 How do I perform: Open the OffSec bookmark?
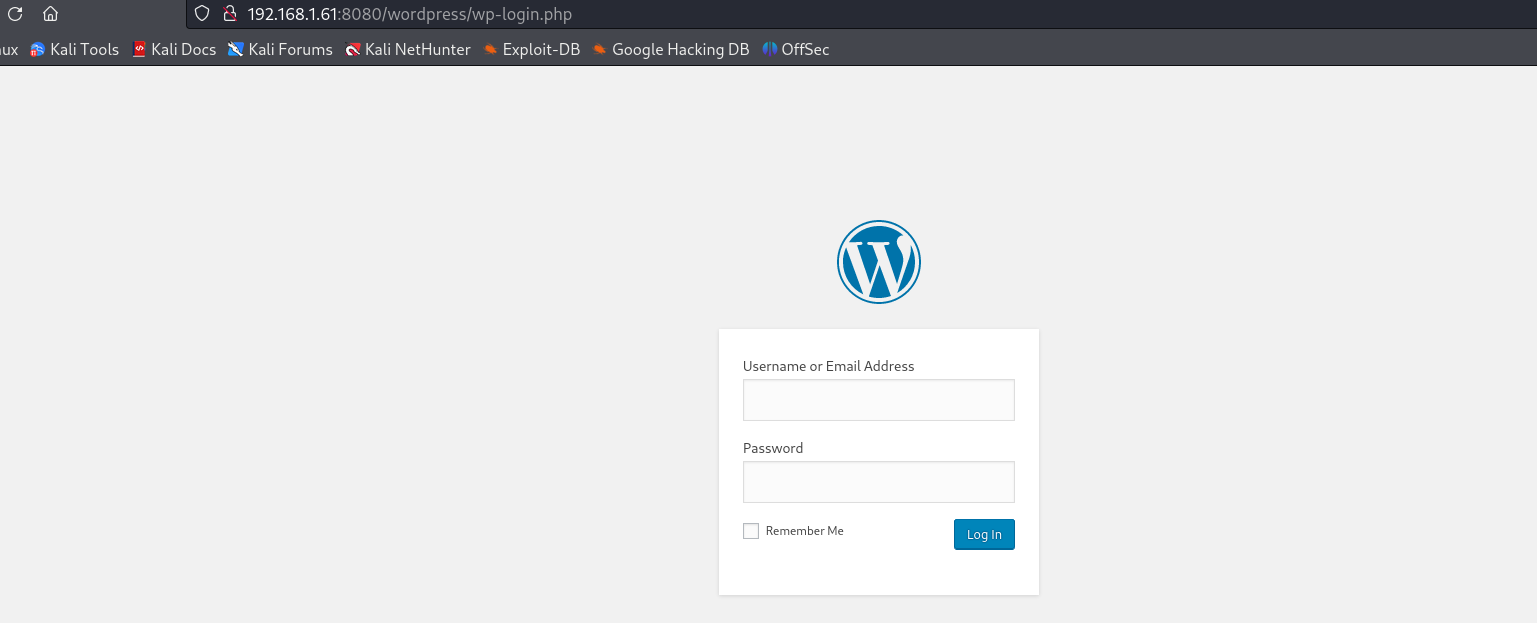pos(795,49)
